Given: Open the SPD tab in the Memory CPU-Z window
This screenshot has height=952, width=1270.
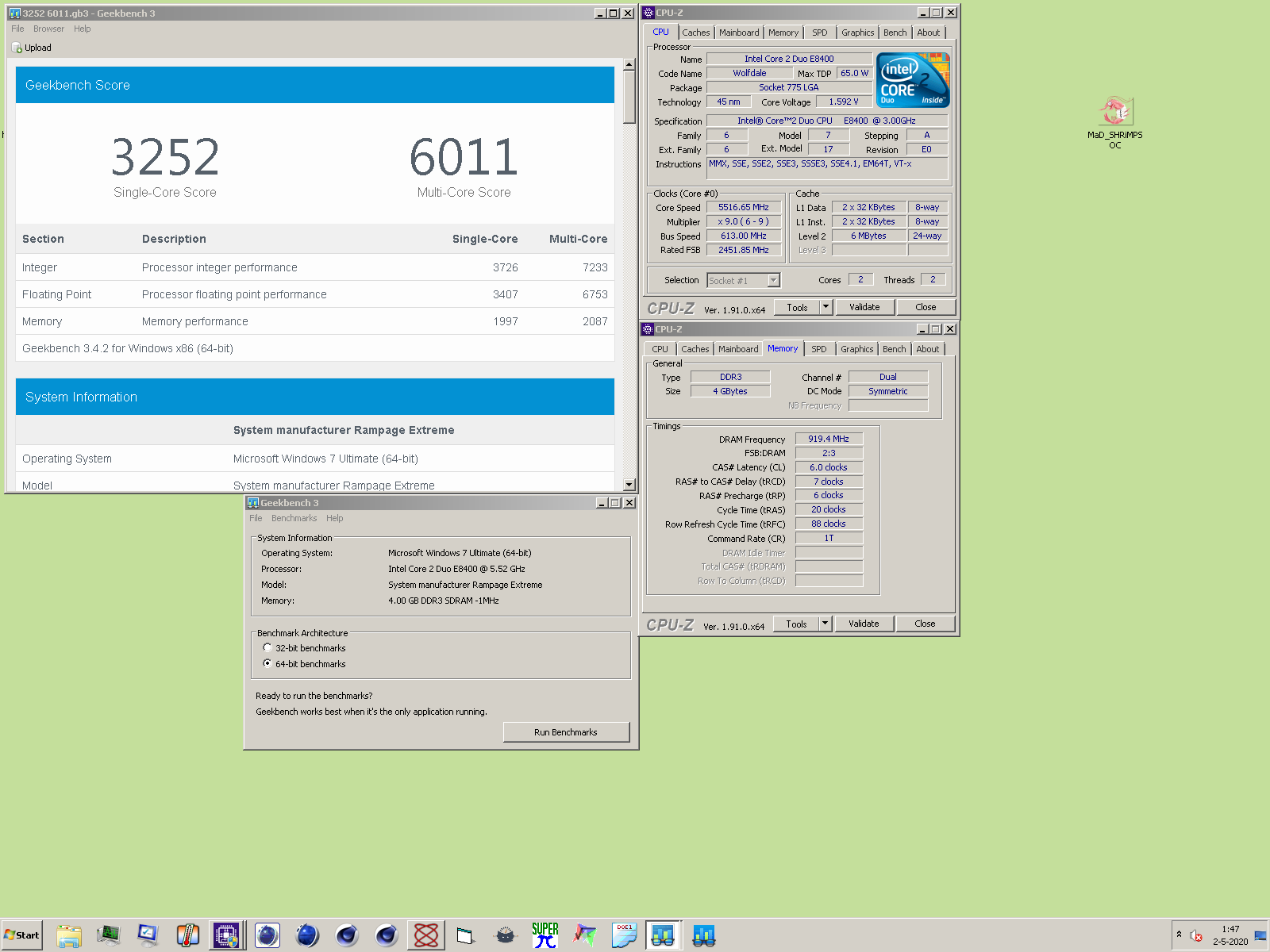Looking at the screenshot, I should coord(819,349).
